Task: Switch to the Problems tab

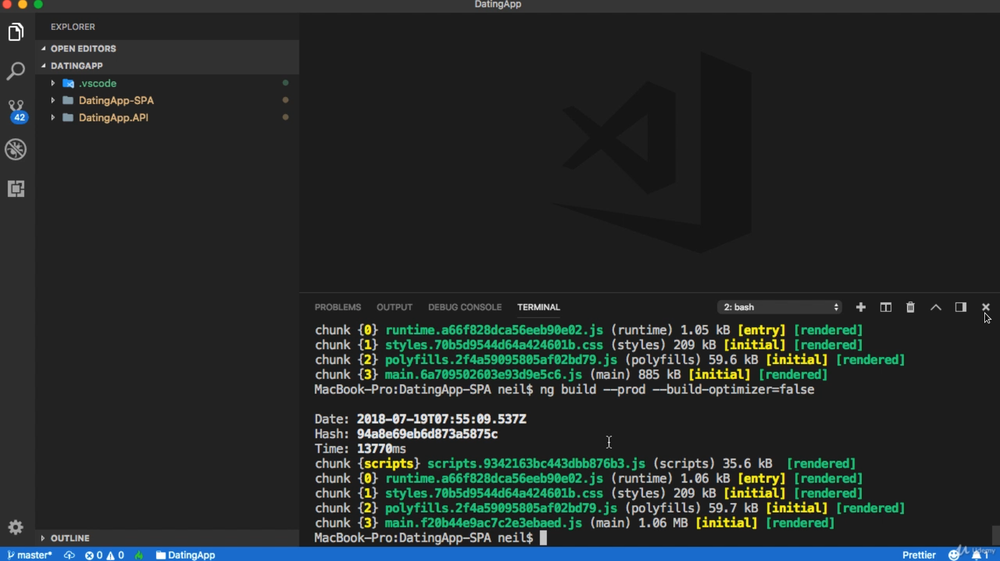Action: point(337,307)
